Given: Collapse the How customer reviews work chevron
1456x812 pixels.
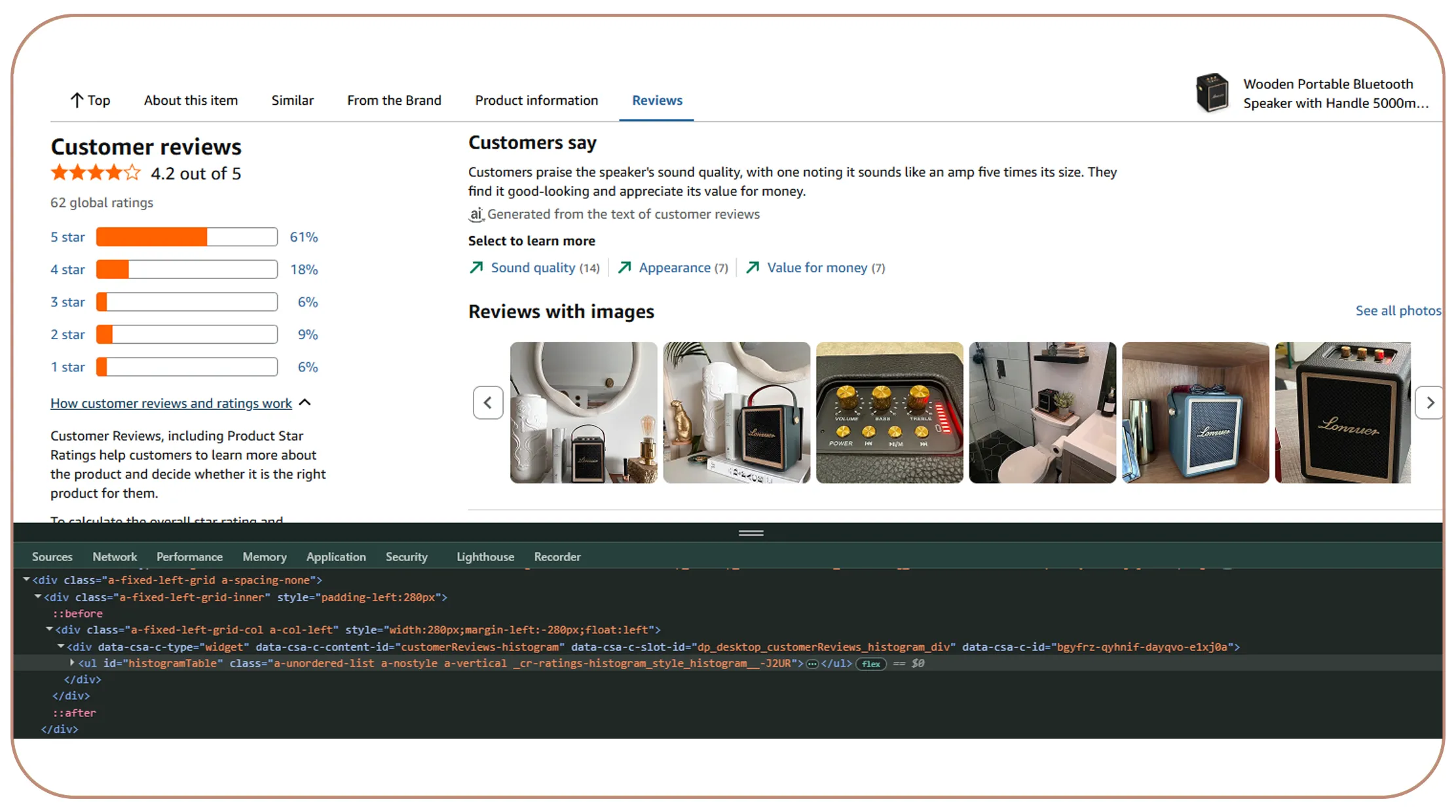Looking at the screenshot, I should (x=305, y=403).
